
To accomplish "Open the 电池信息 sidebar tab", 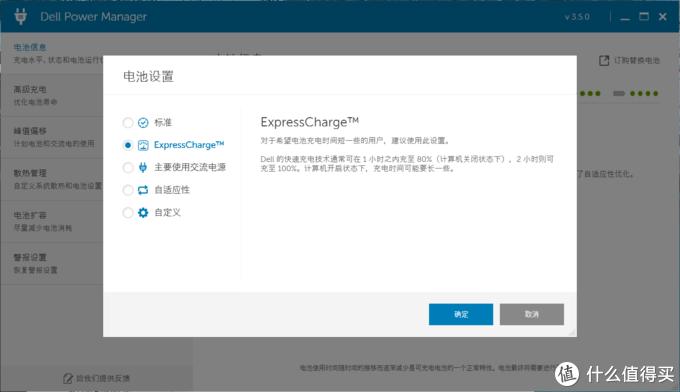I will (x=52, y=53).
